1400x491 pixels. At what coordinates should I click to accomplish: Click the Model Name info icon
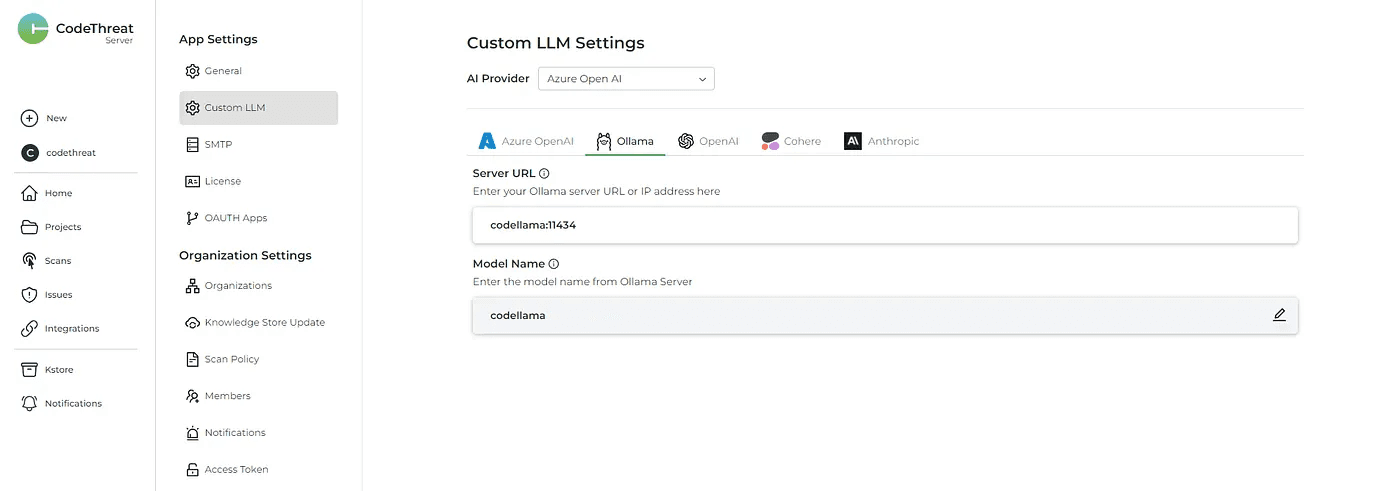[554, 264]
